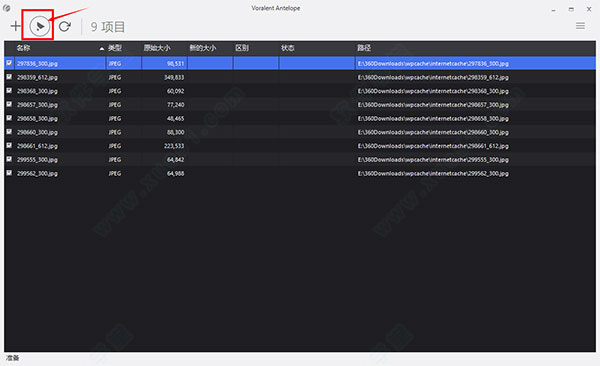Uncheck the checkbox for 298359_612.jpg

click(9, 77)
